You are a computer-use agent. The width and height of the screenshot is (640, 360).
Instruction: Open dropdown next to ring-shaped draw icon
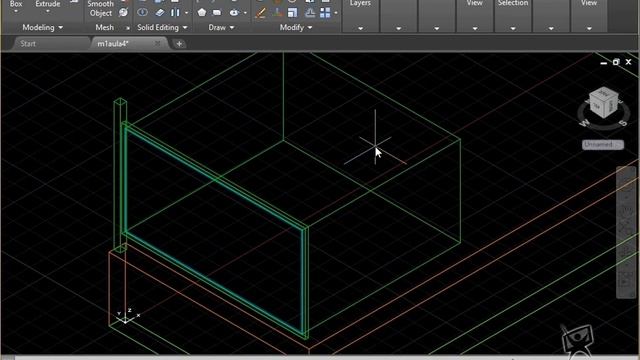(x=245, y=13)
